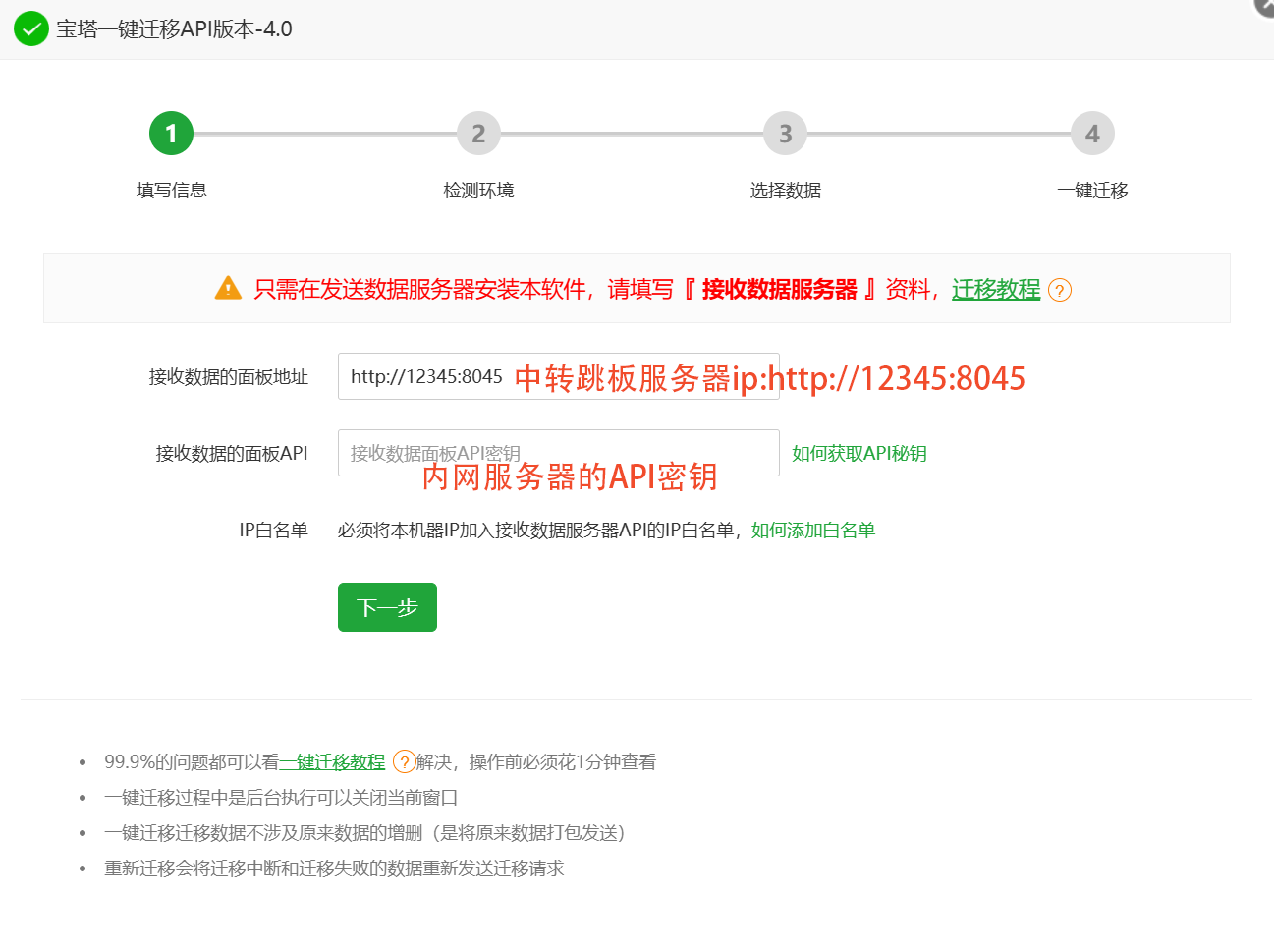Click the 一键迁移 step label
Image resolution: width=1274 pixels, height=952 pixels.
1092,191
